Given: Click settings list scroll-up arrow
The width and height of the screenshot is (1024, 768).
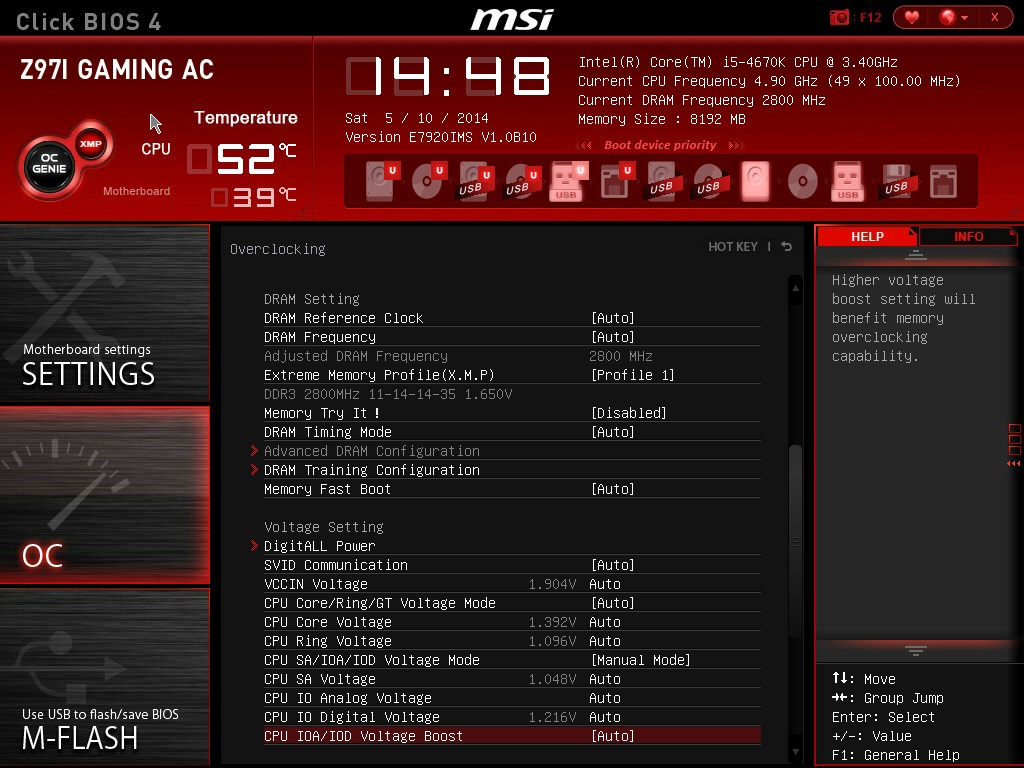Looking at the screenshot, I should tap(795, 288).
